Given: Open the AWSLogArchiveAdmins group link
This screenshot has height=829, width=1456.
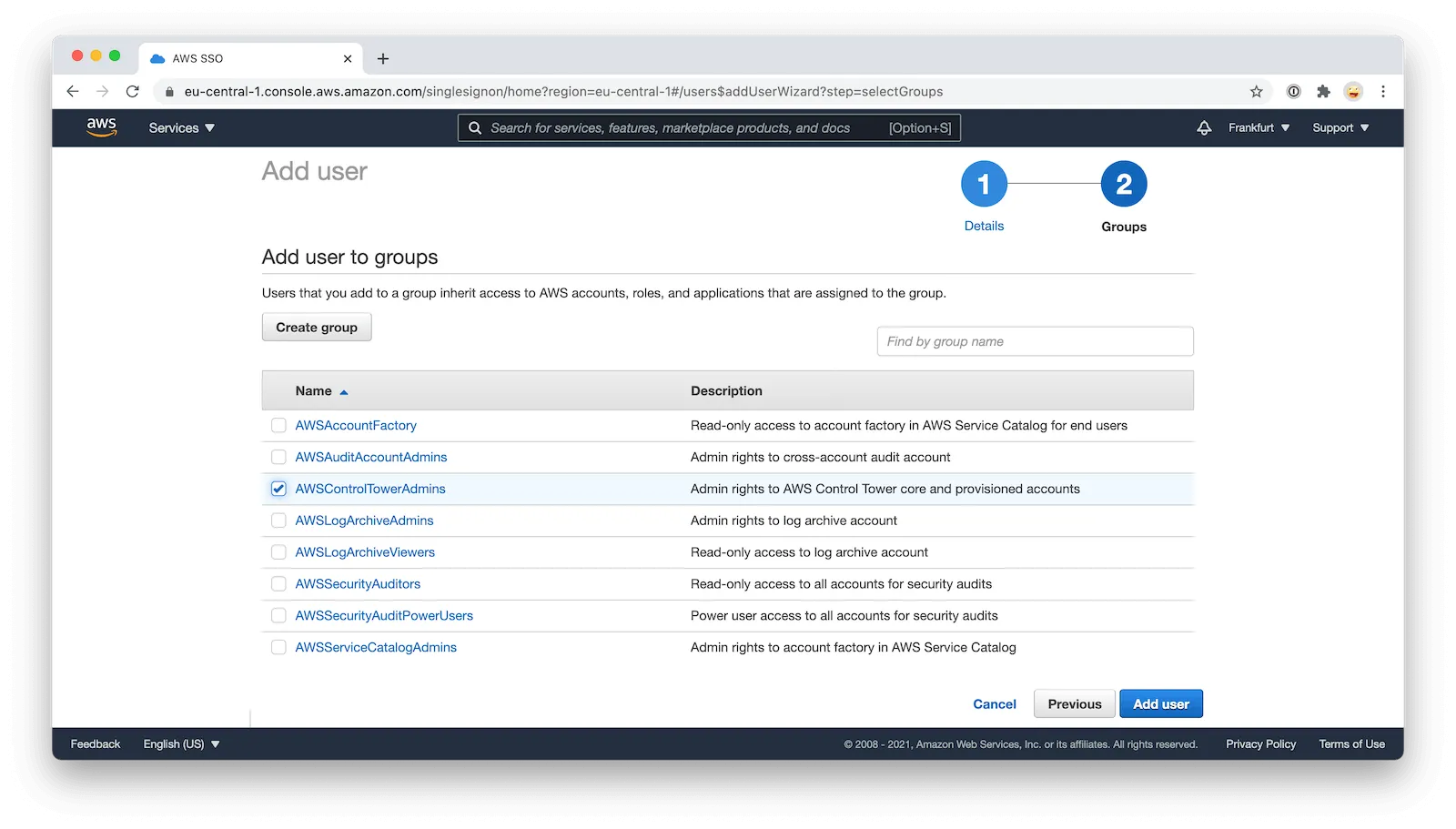Looking at the screenshot, I should click(x=364, y=520).
